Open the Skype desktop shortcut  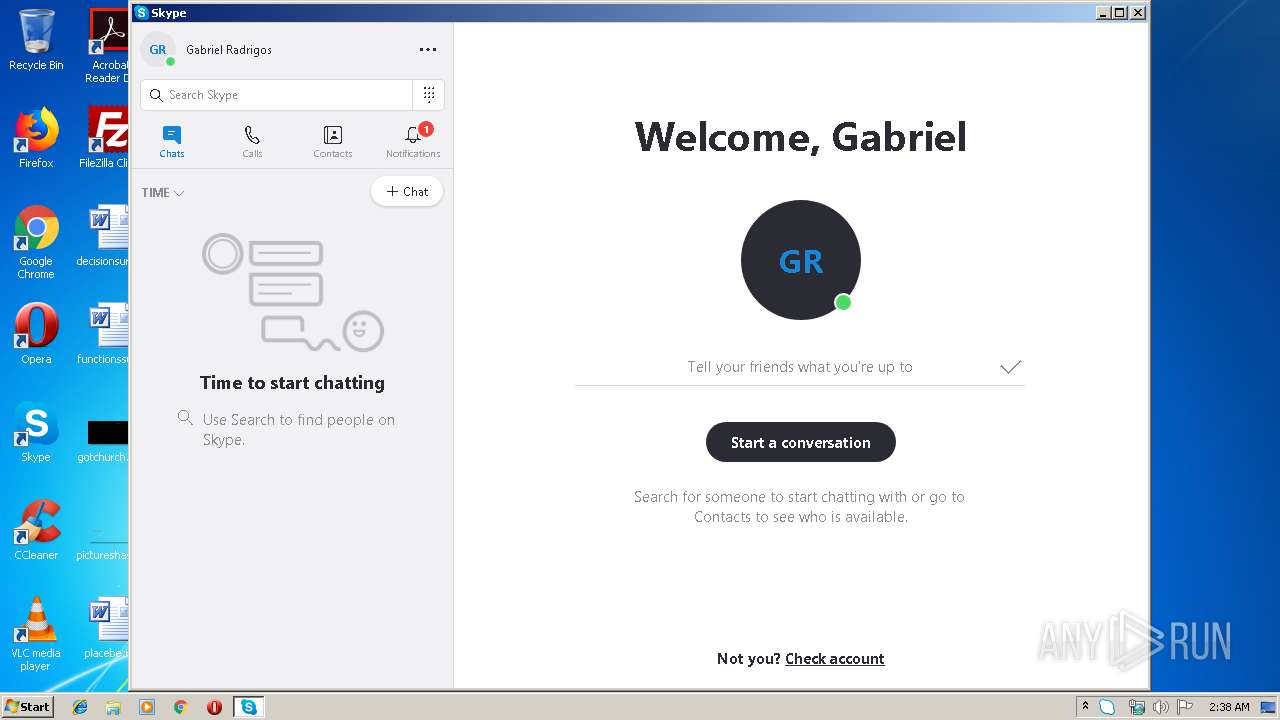(x=36, y=432)
